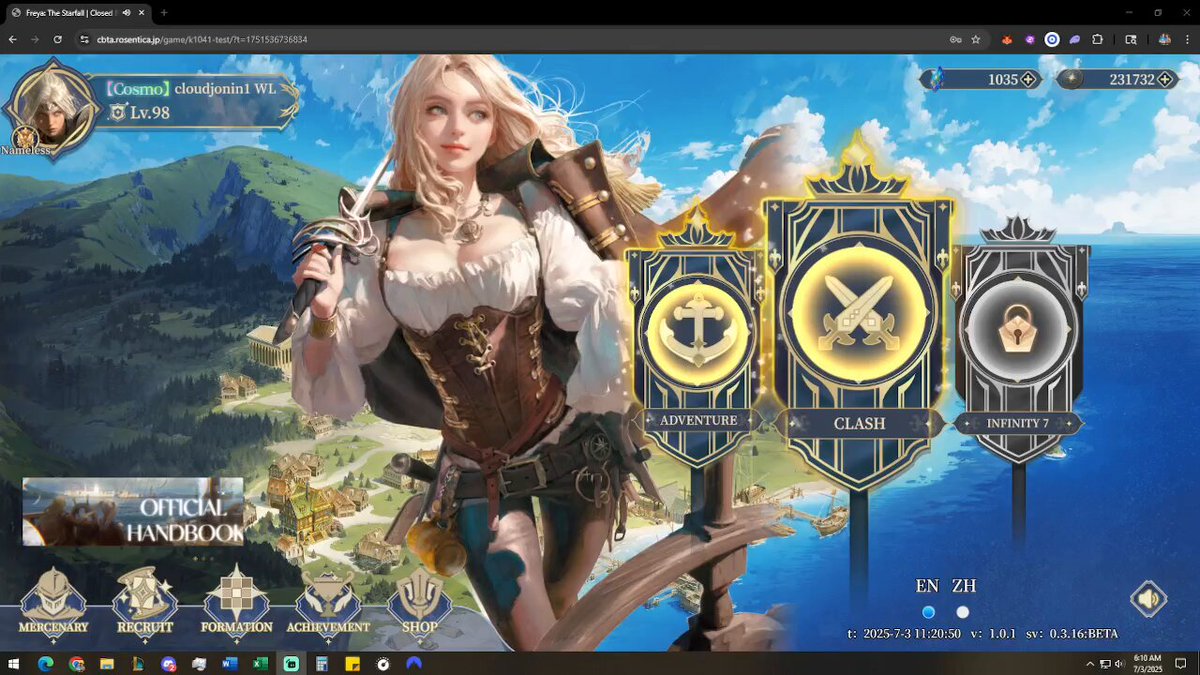Open a new browser tab

pos(164,12)
